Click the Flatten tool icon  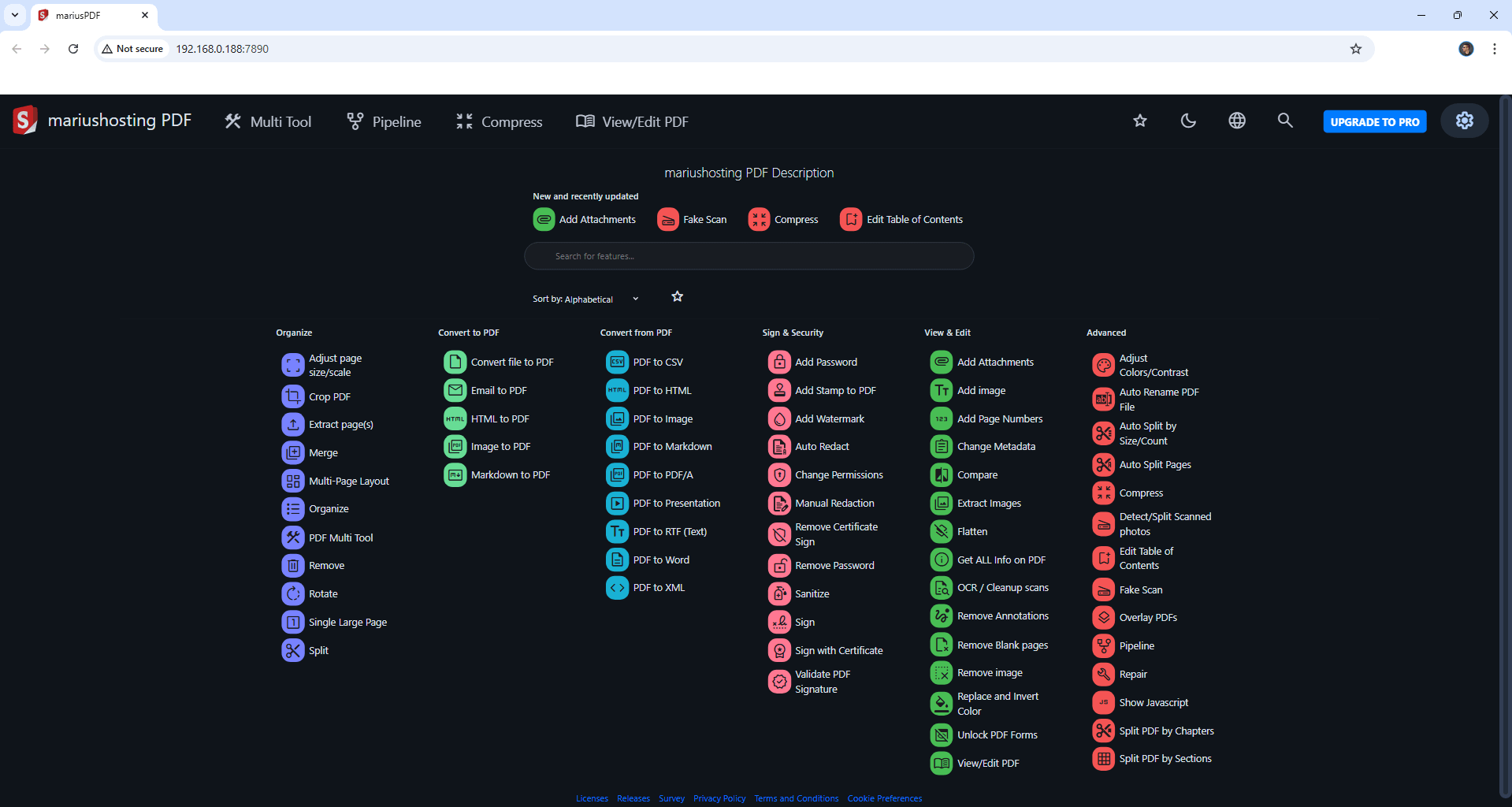point(942,531)
